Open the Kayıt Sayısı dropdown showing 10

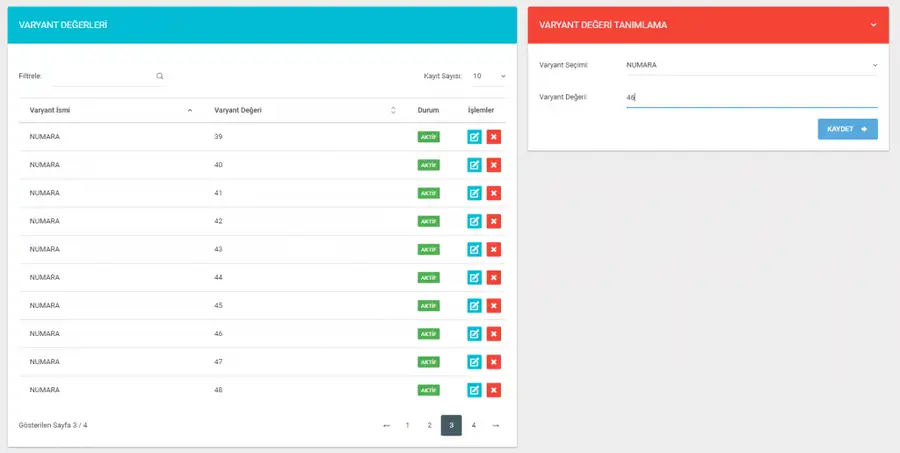pyautogui.click(x=488, y=76)
